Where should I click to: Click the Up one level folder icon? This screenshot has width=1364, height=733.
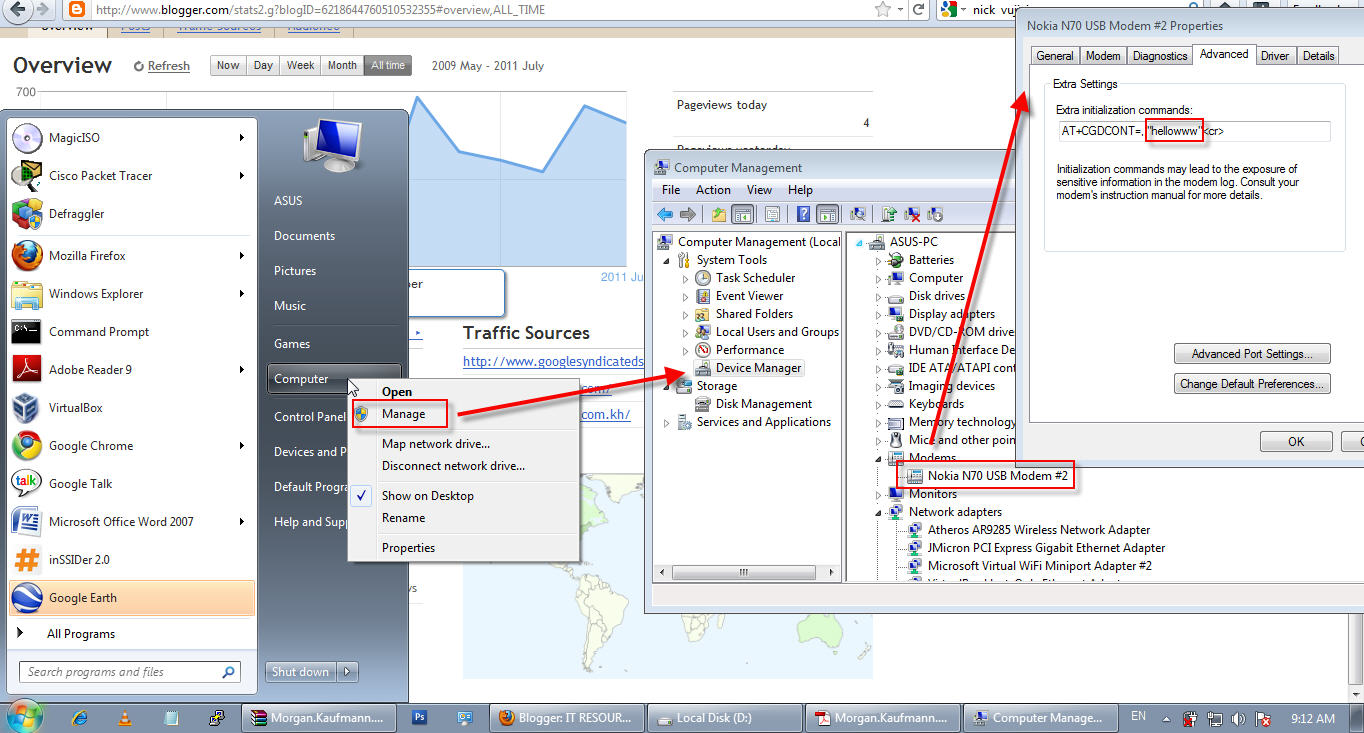point(719,214)
